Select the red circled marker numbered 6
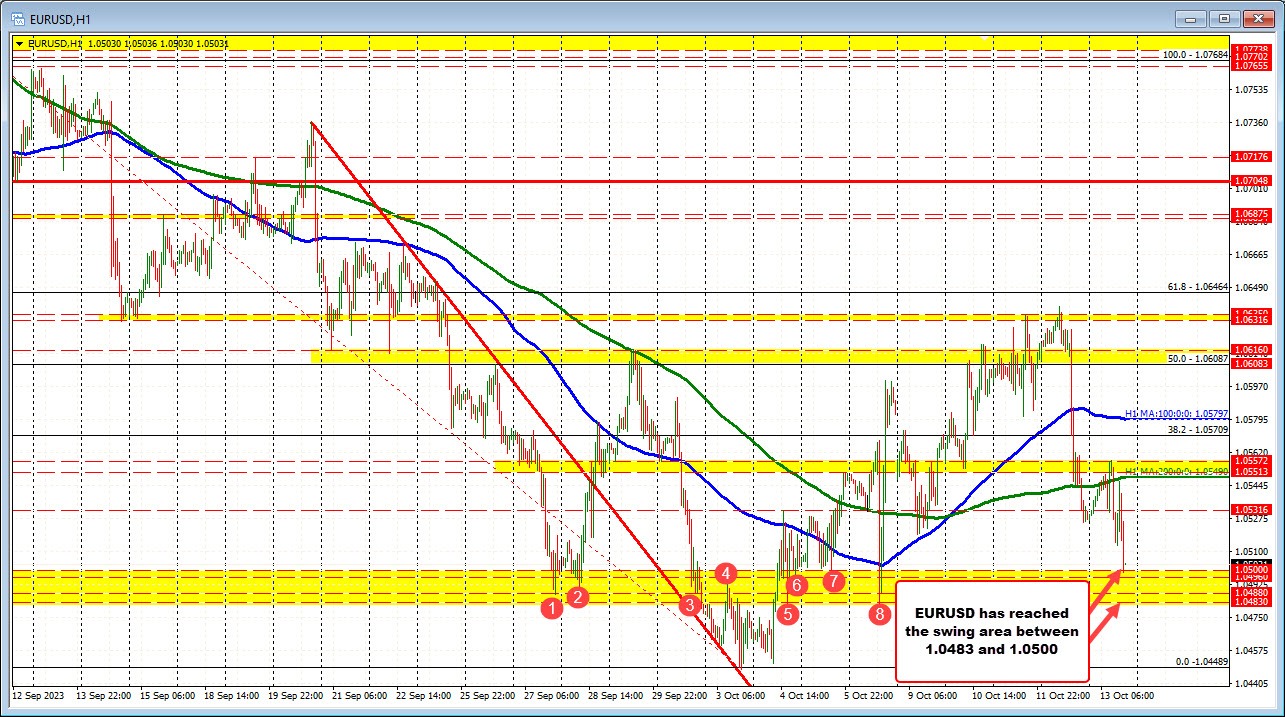 coord(796,585)
